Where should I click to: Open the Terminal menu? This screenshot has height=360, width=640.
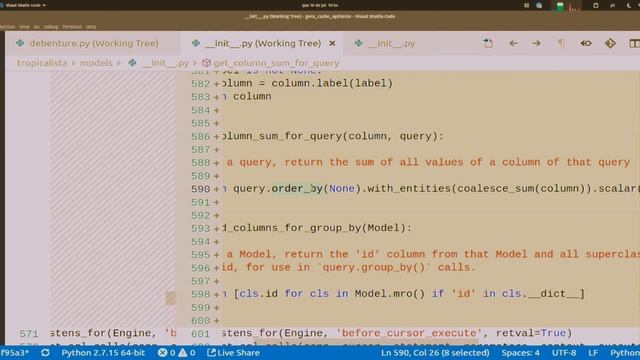(72, 27)
